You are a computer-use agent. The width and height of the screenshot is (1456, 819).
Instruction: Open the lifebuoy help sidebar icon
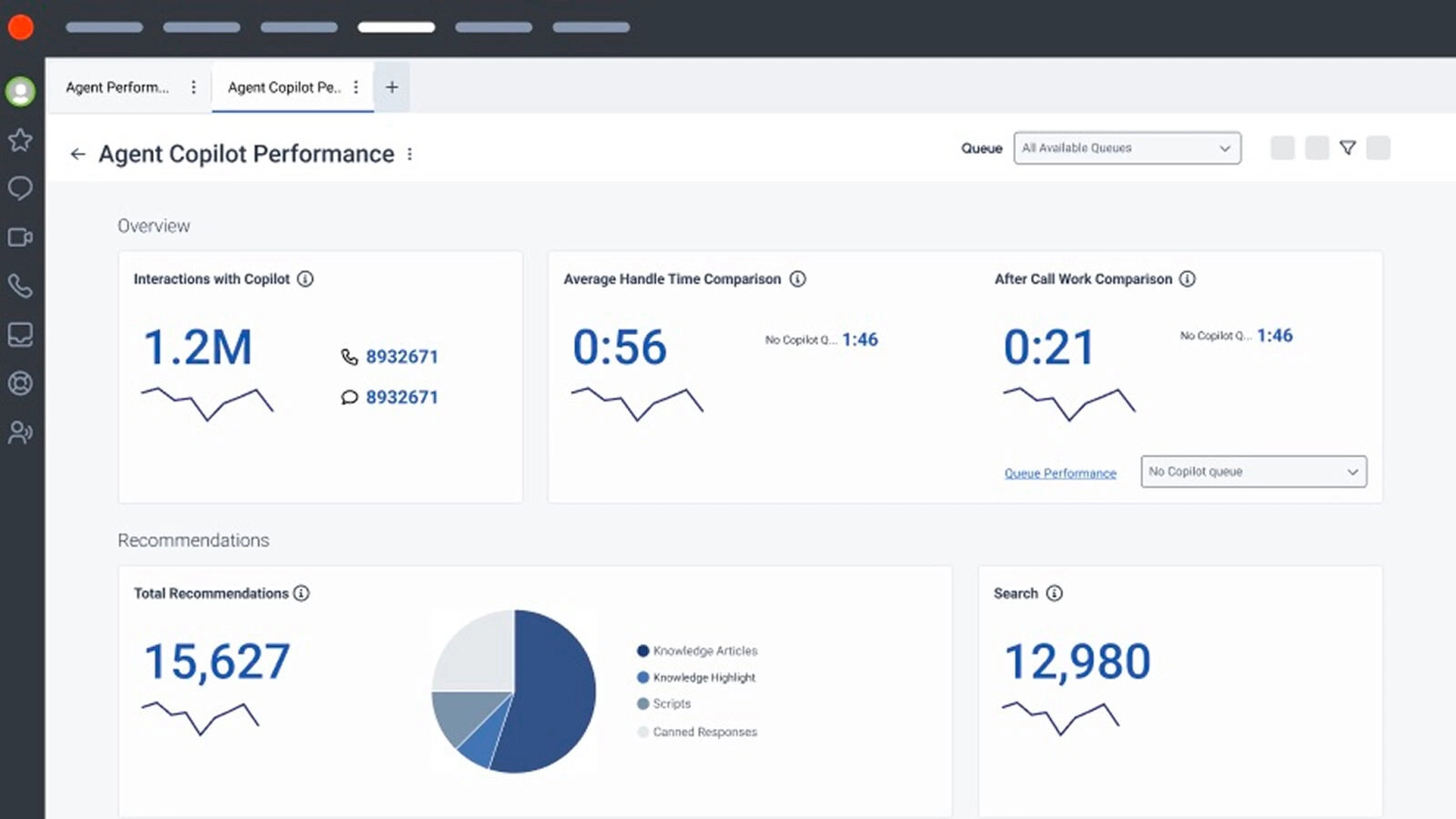(20, 383)
